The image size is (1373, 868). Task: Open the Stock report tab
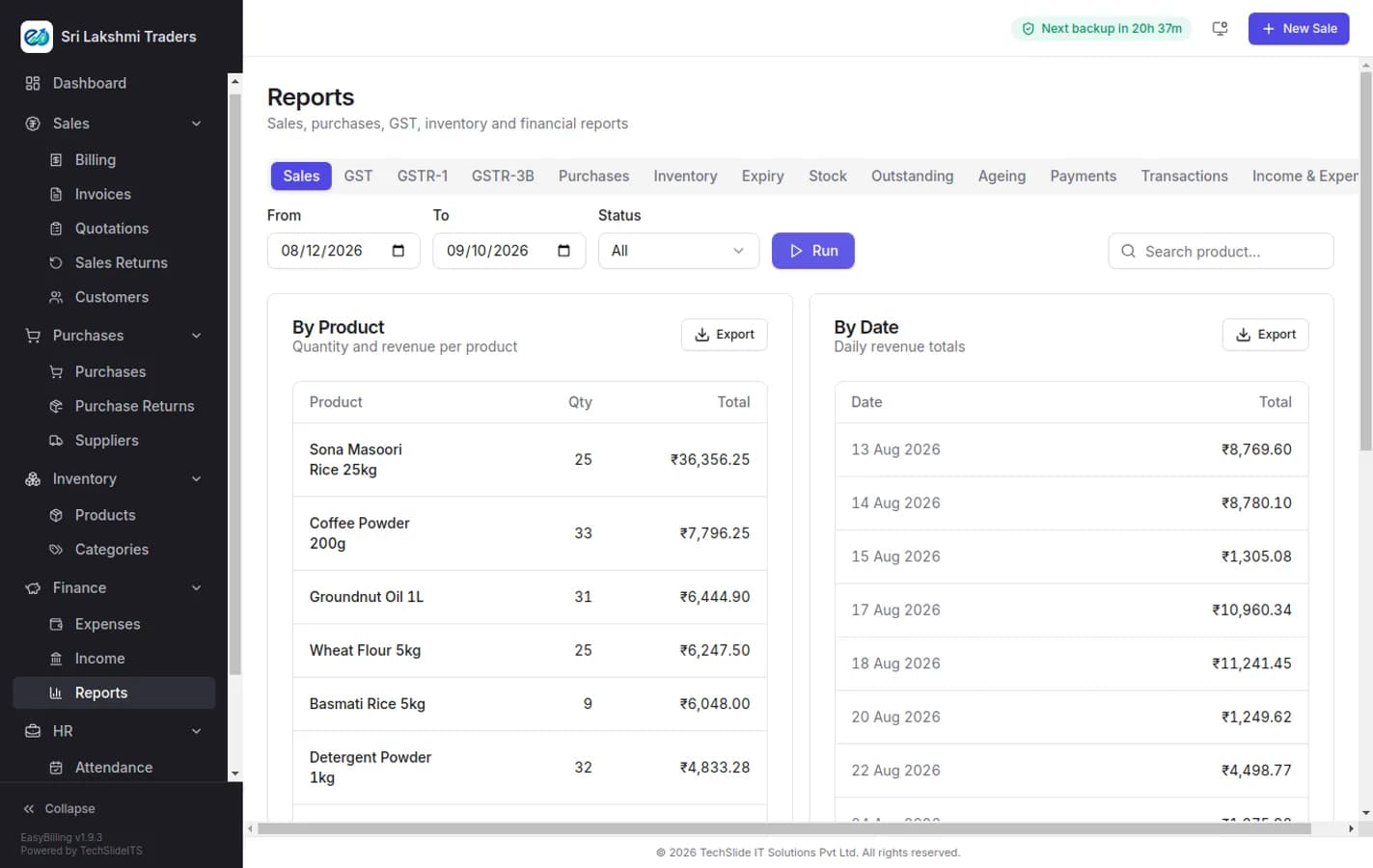tap(827, 176)
